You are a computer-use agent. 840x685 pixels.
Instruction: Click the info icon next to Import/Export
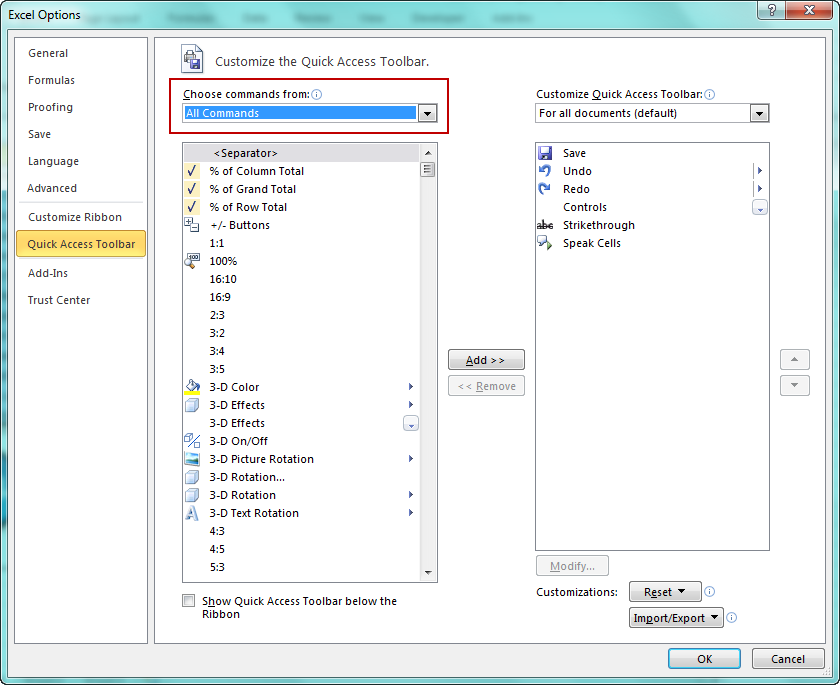(x=731, y=618)
